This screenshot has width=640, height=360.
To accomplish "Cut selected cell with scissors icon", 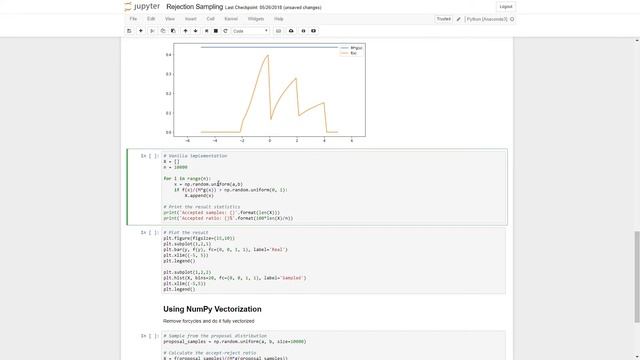I will (152, 31).
